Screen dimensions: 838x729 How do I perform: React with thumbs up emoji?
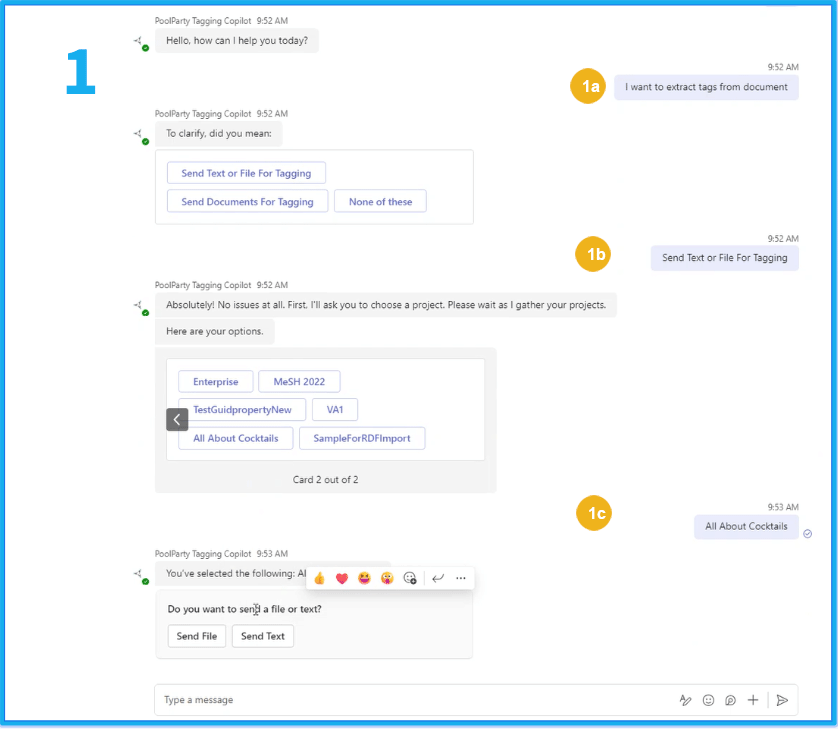coord(320,578)
